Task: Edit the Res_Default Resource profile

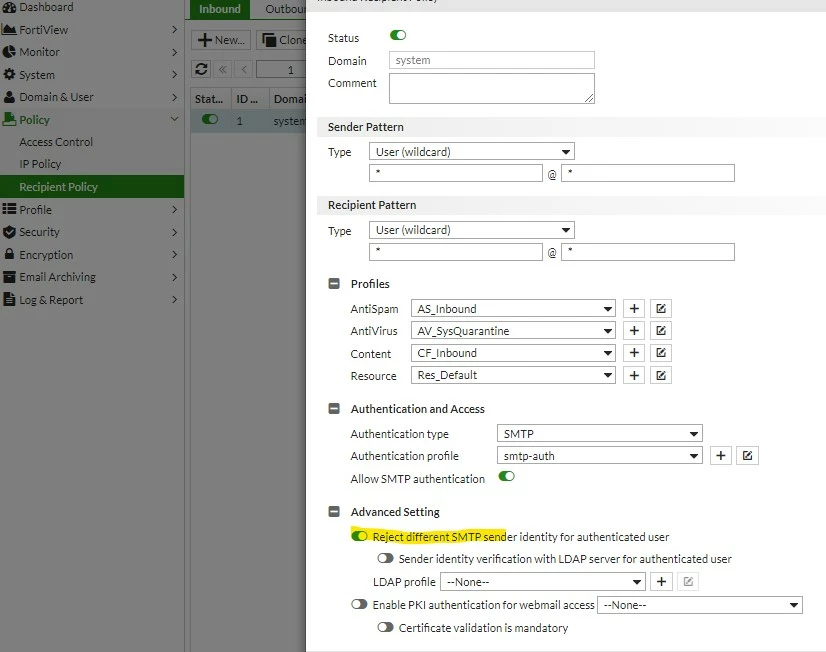Action: point(661,375)
